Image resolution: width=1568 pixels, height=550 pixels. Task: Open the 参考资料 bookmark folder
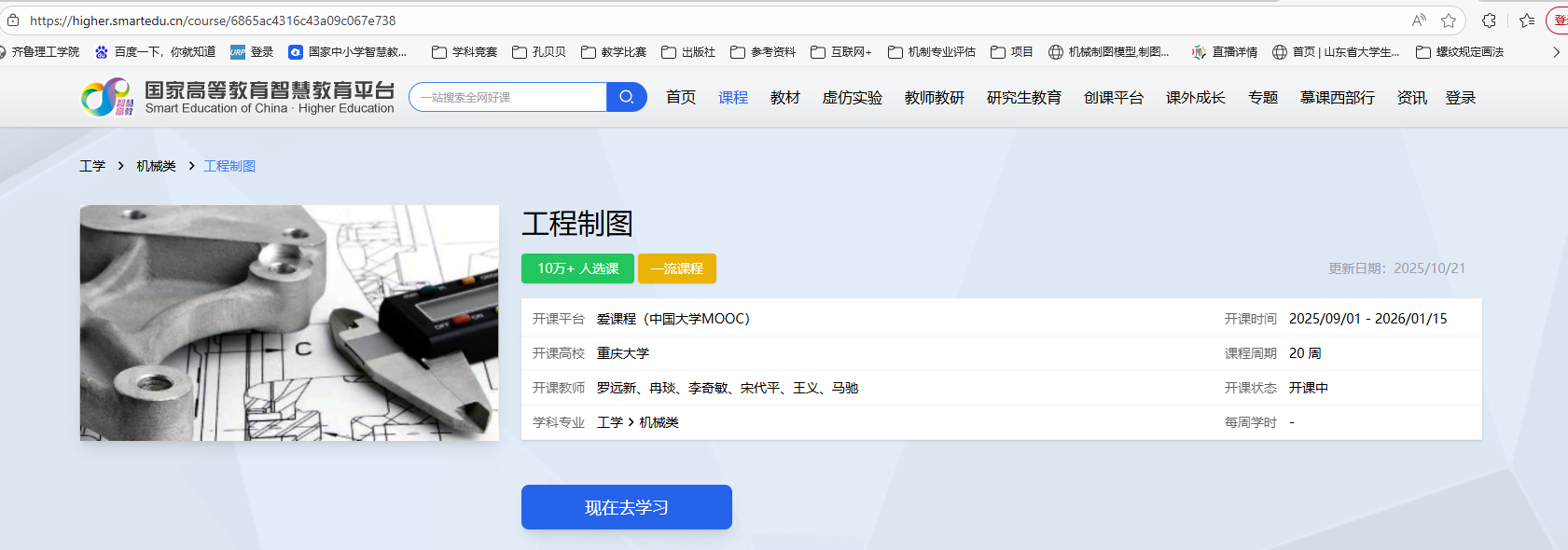[763, 52]
